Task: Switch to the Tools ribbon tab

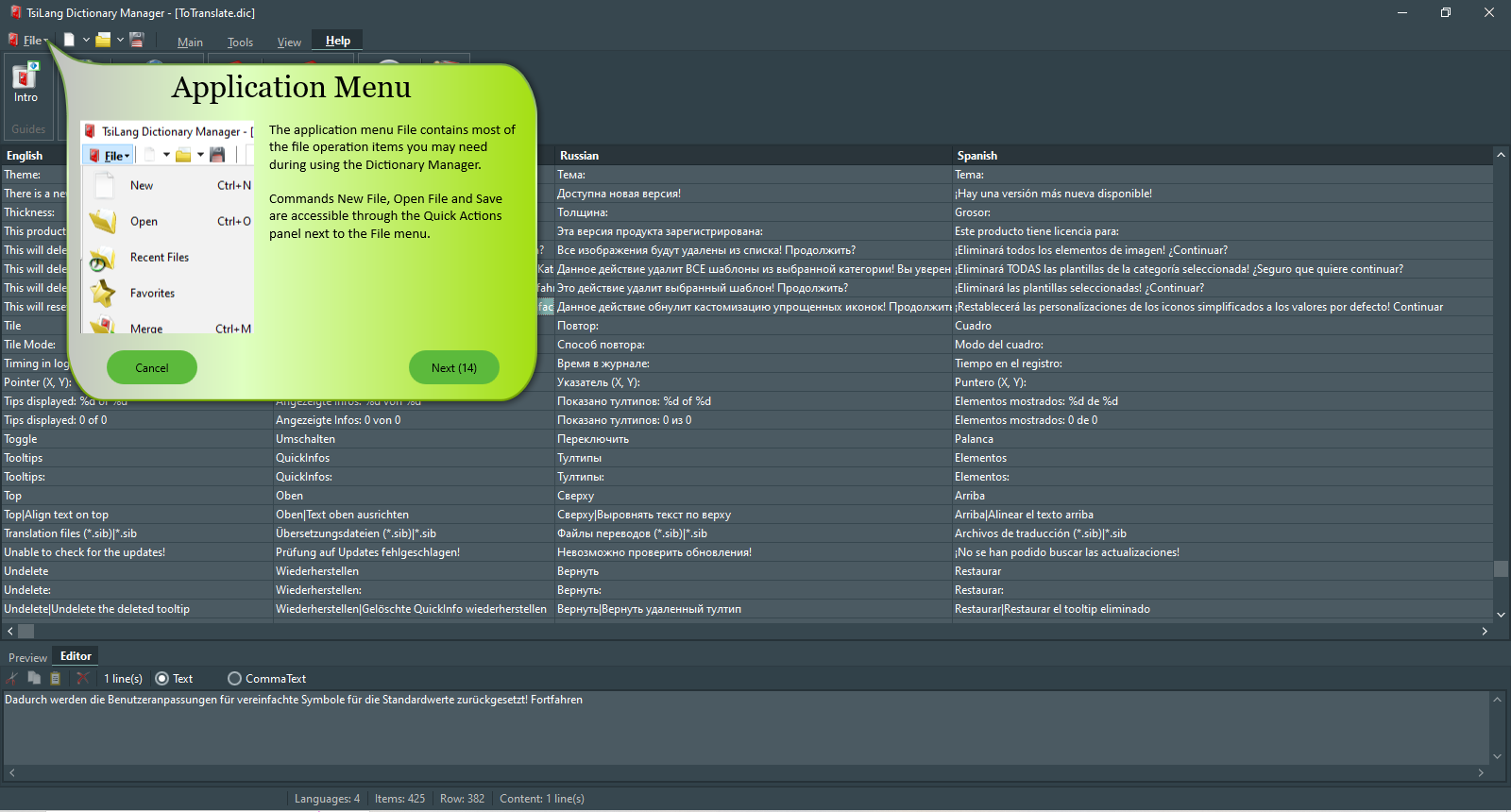Action: pyautogui.click(x=240, y=42)
